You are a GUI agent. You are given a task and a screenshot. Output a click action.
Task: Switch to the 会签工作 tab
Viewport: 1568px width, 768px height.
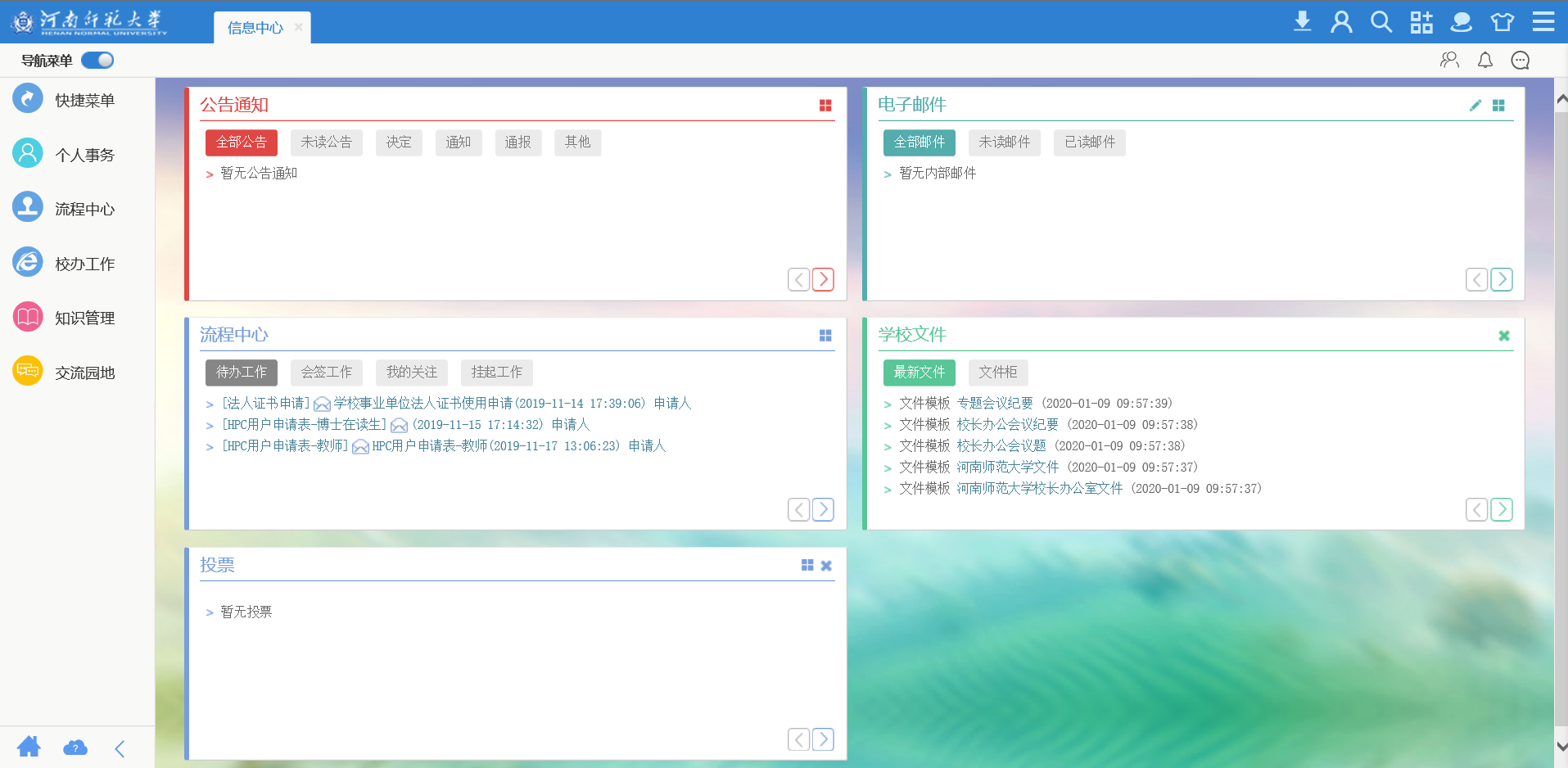tap(326, 373)
